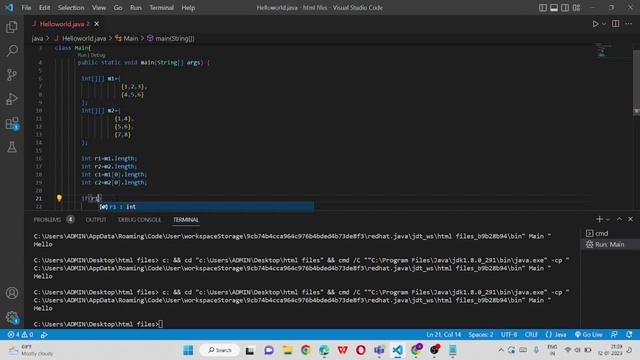Toggle the bottom panel layout icon
The image size is (640, 360).
[x=554, y=8]
